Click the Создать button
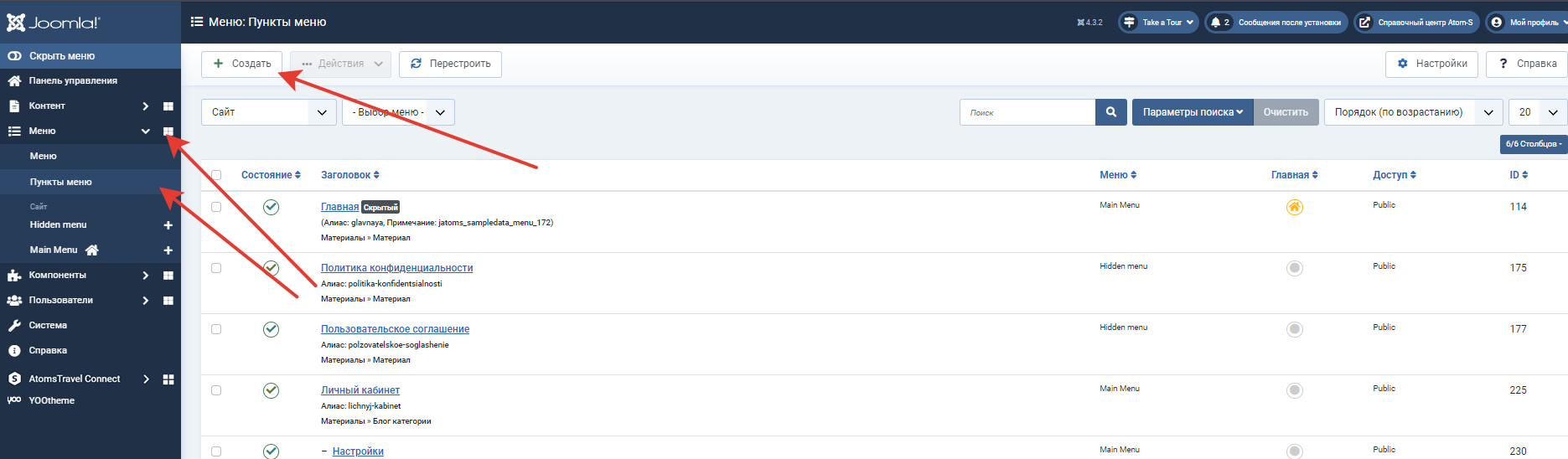Viewport: 1568px width, 459px height. point(242,64)
